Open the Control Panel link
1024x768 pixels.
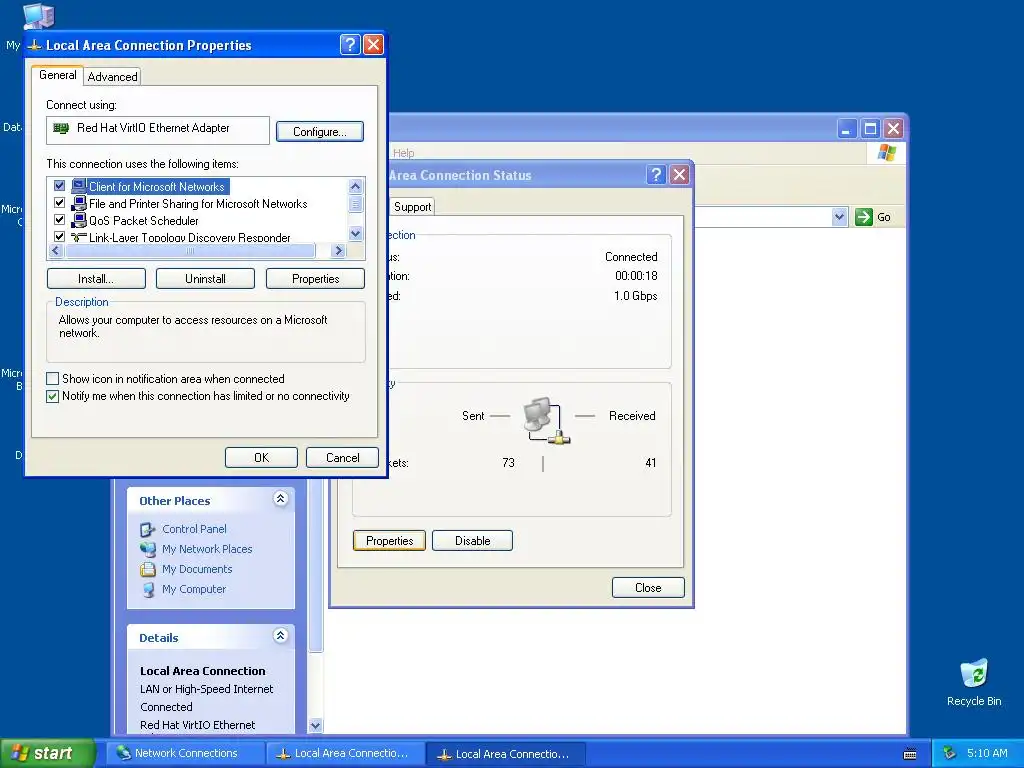click(x=194, y=529)
